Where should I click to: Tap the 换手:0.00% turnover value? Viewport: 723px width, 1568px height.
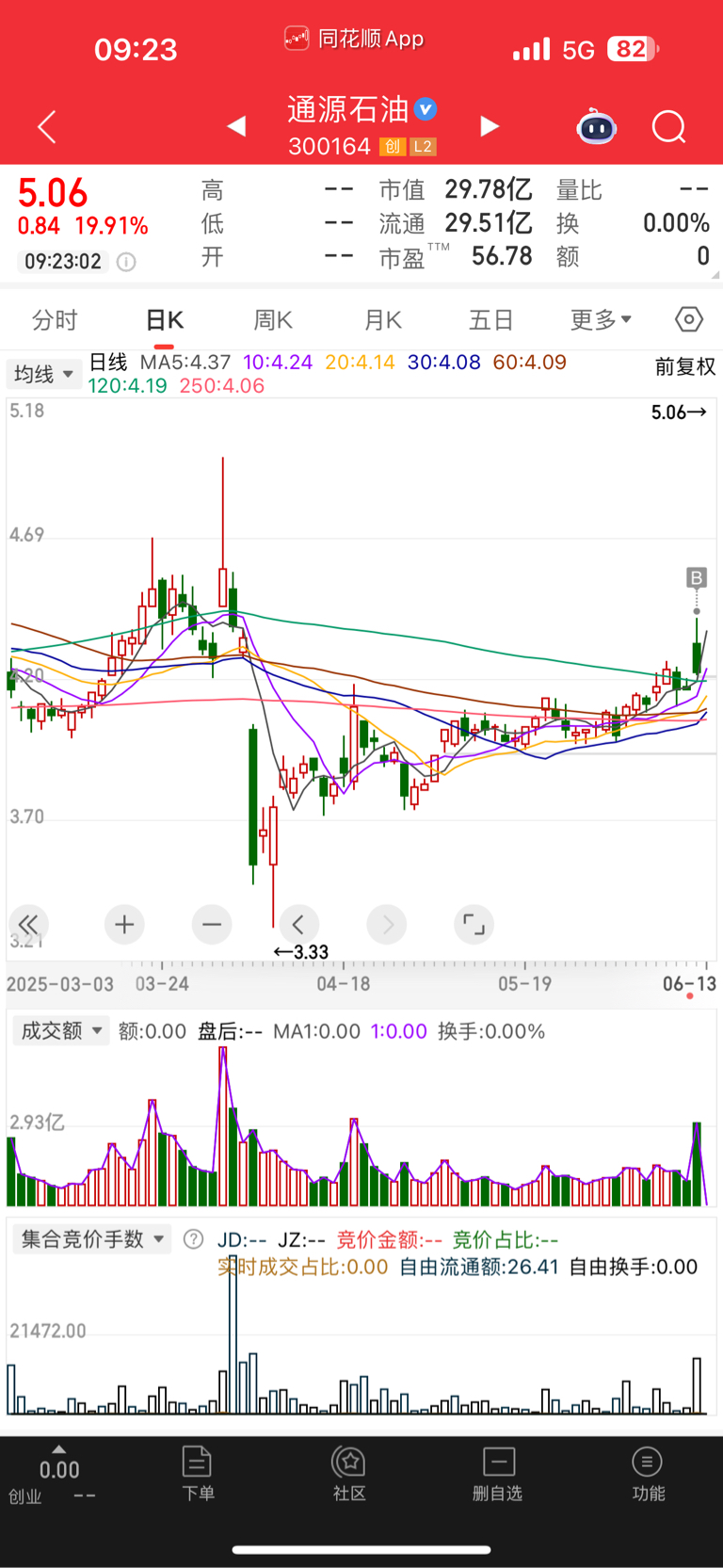(491, 1031)
